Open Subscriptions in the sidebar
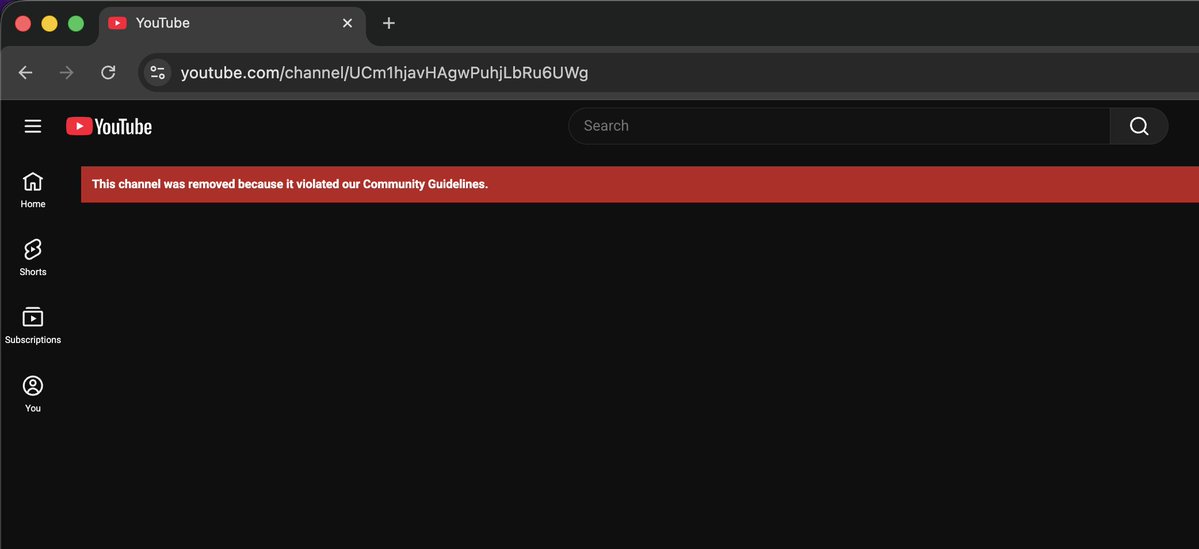The width and height of the screenshot is (1199, 549). coord(33,326)
